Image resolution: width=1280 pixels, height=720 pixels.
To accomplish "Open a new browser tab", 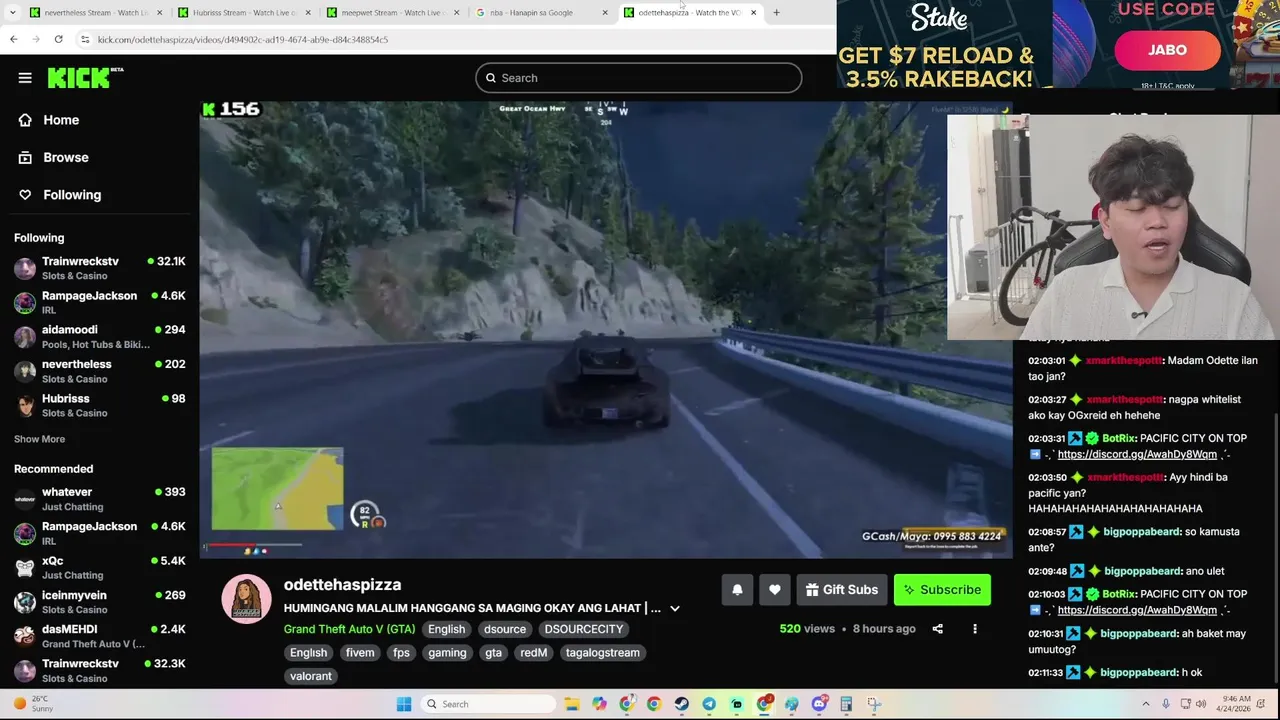I will pyautogui.click(x=776, y=12).
